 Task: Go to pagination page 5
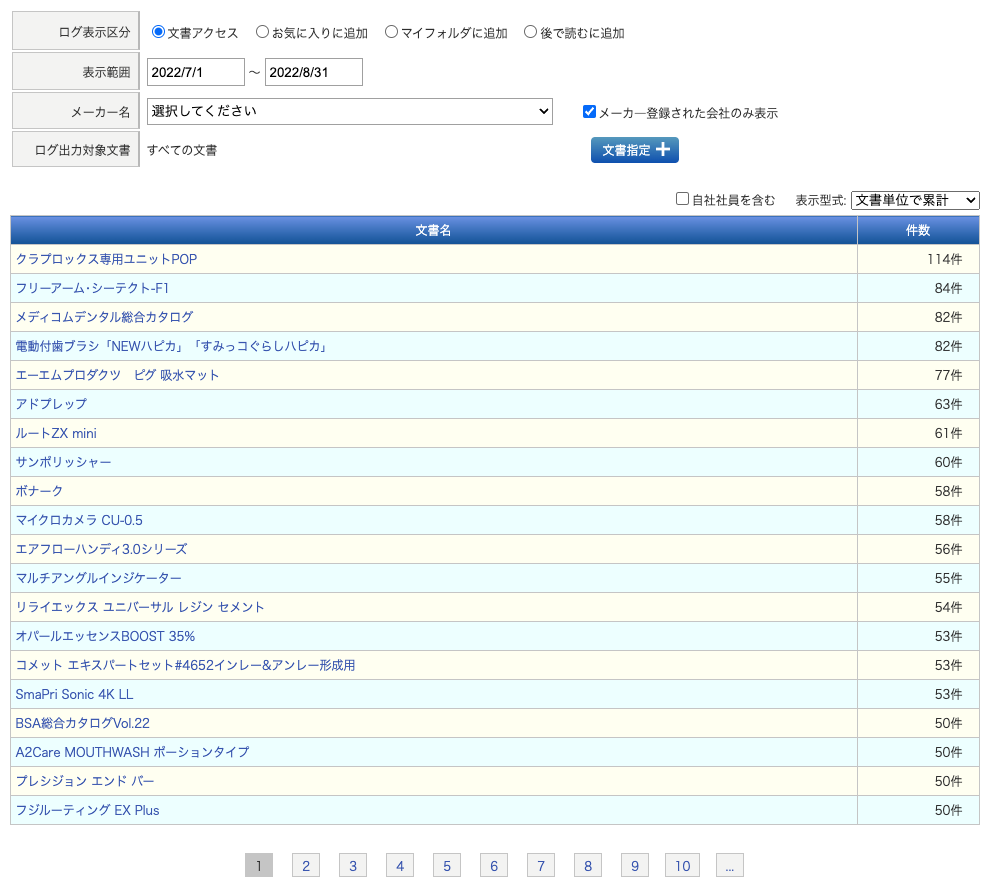(447, 865)
